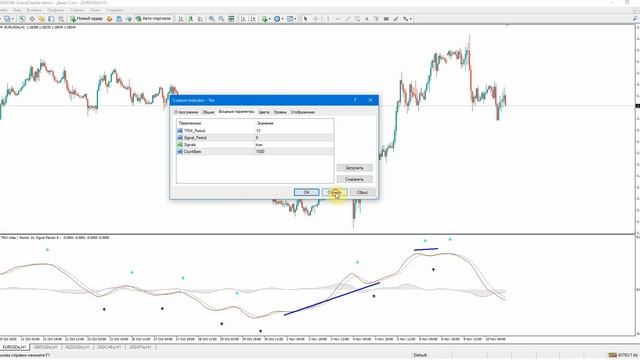This screenshot has height=360, width=640.
Task: Click the bar chart type icon
Action: pyautogui.click(x=181, y=19)
